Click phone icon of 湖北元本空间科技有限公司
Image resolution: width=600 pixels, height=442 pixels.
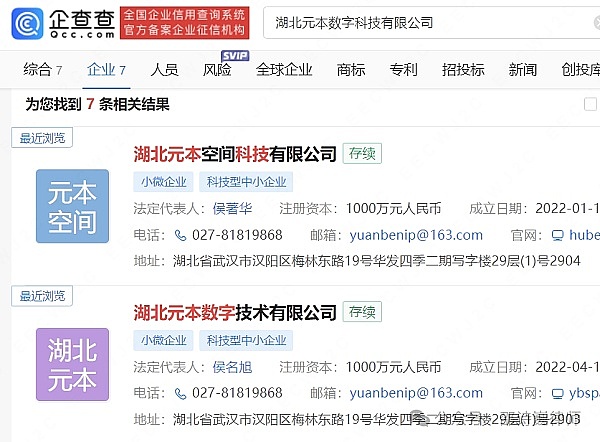coord(181,236)
